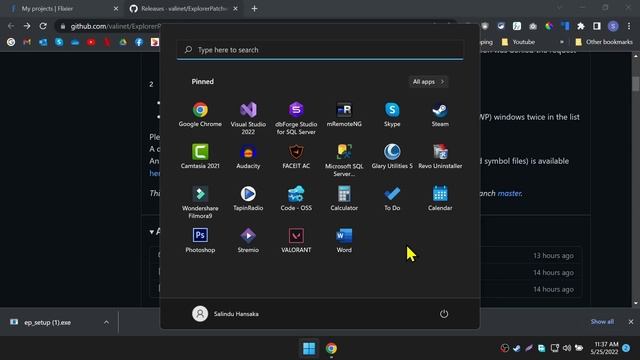Click the power button in Start menu
640x360 pixels.
[x=444, y=314]
